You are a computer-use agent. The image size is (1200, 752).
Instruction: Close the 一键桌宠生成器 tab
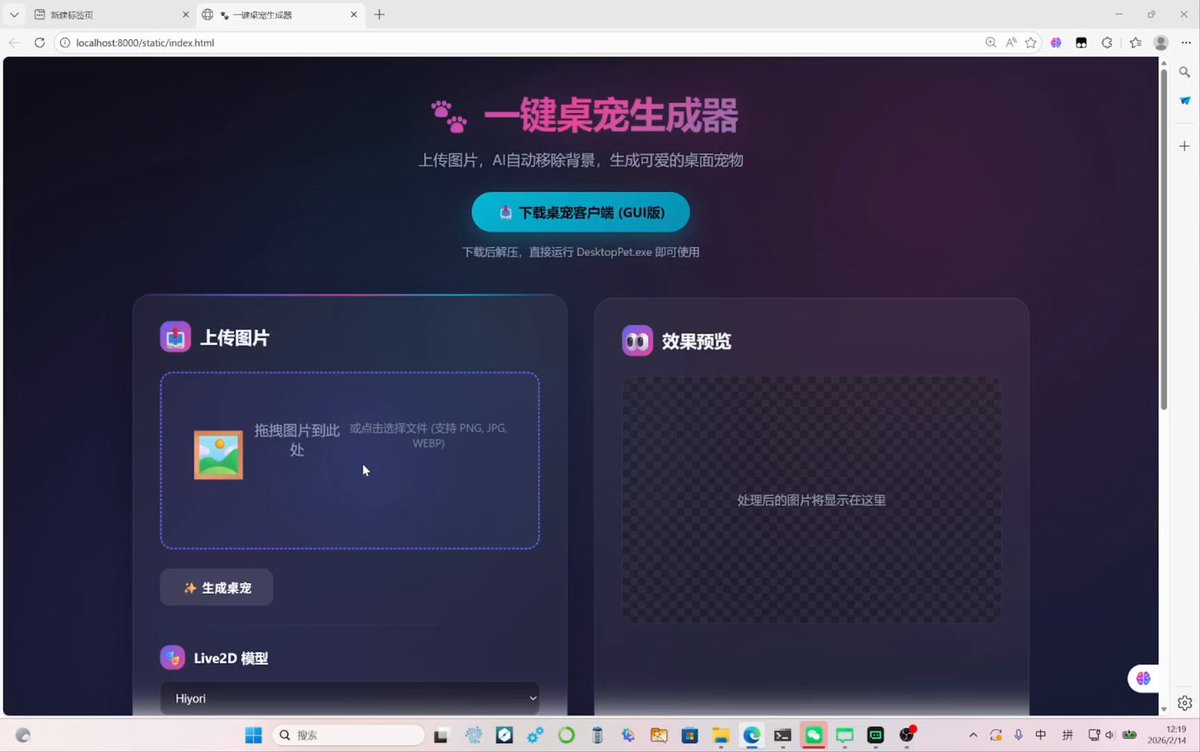[355, 15]
